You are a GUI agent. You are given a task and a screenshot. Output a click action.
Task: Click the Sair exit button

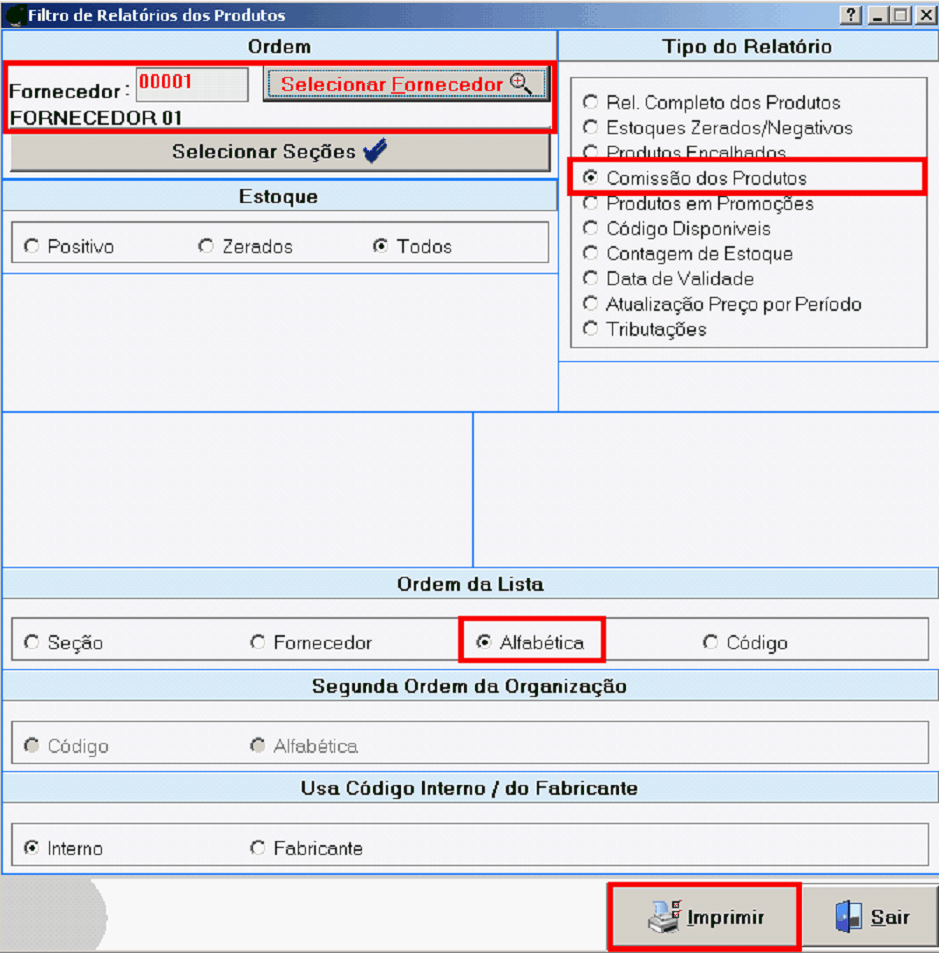[x=872, y=917]
